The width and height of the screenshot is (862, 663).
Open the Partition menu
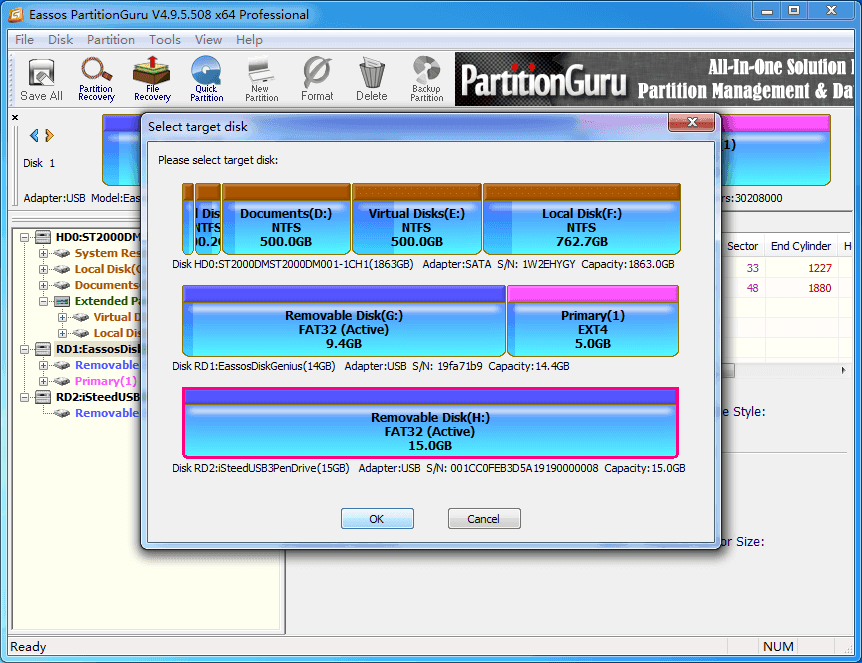pos(110,40)
